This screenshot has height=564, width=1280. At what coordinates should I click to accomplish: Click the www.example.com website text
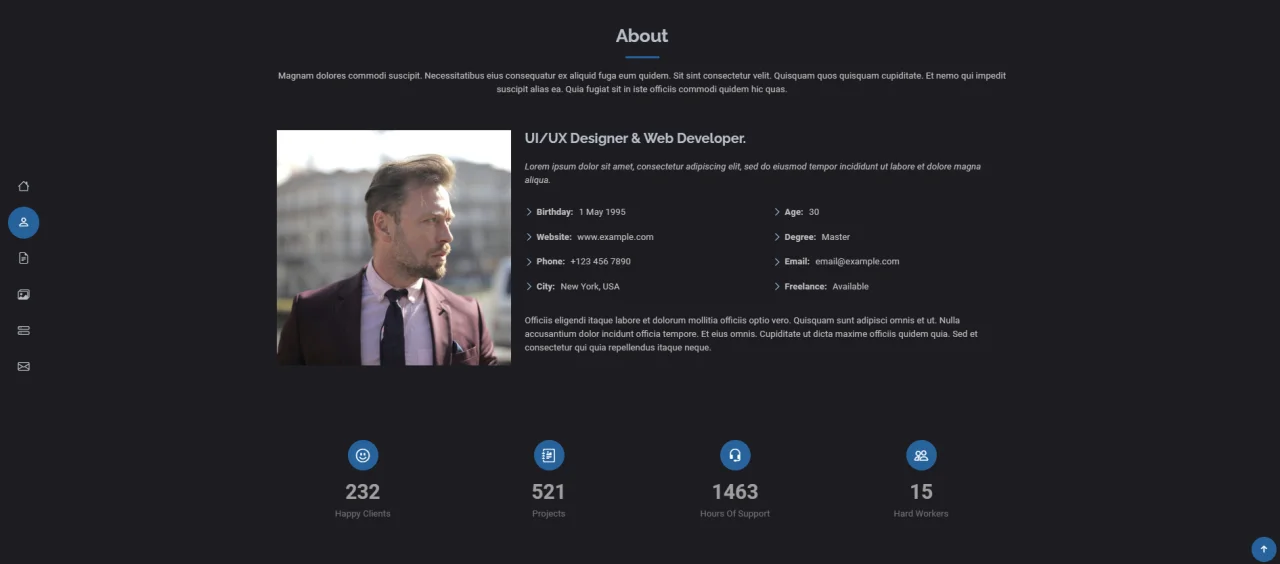click(x=615, y=237)
